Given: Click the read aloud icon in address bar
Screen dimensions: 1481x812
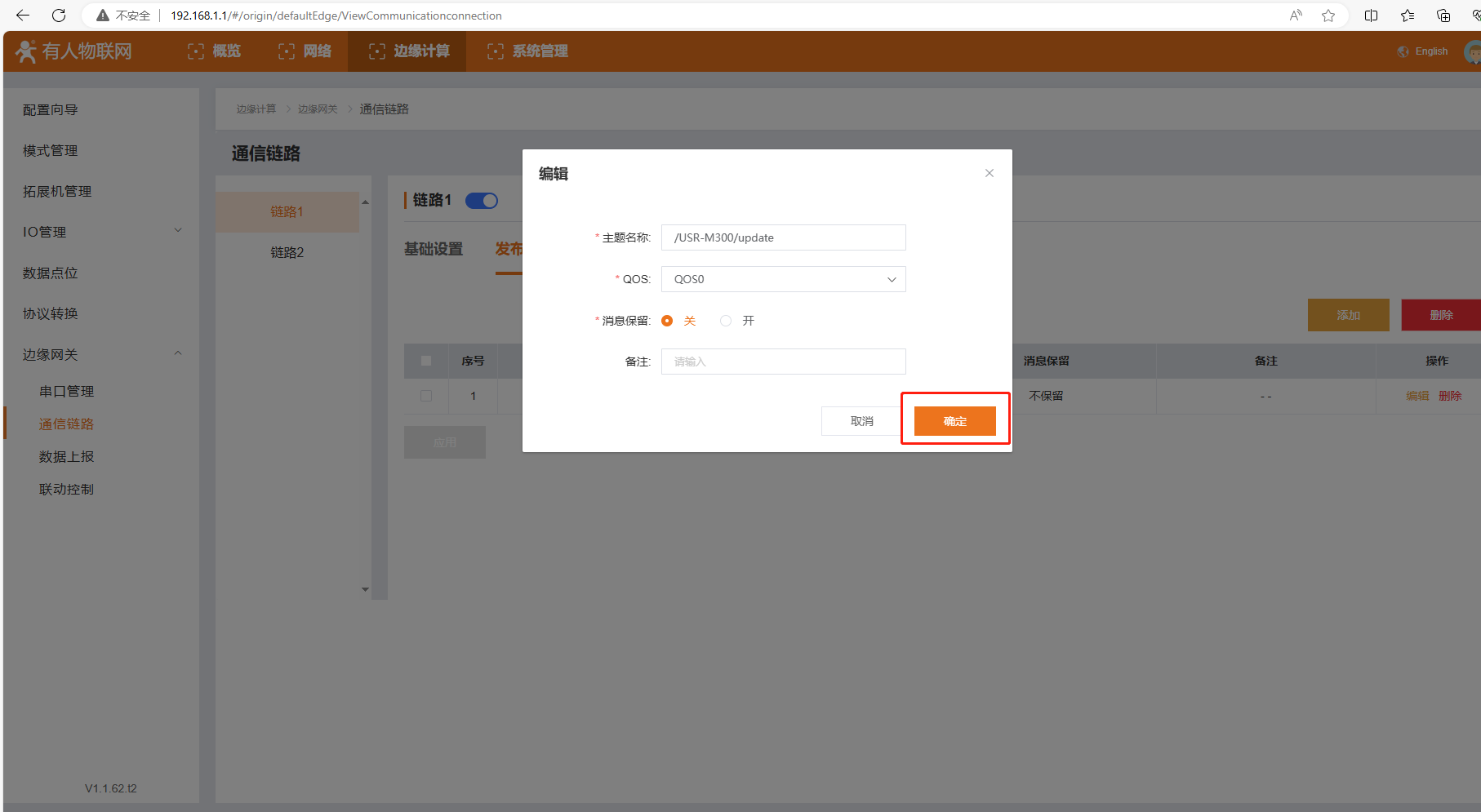Looking at the screenshot, I should click(1296, 16).
